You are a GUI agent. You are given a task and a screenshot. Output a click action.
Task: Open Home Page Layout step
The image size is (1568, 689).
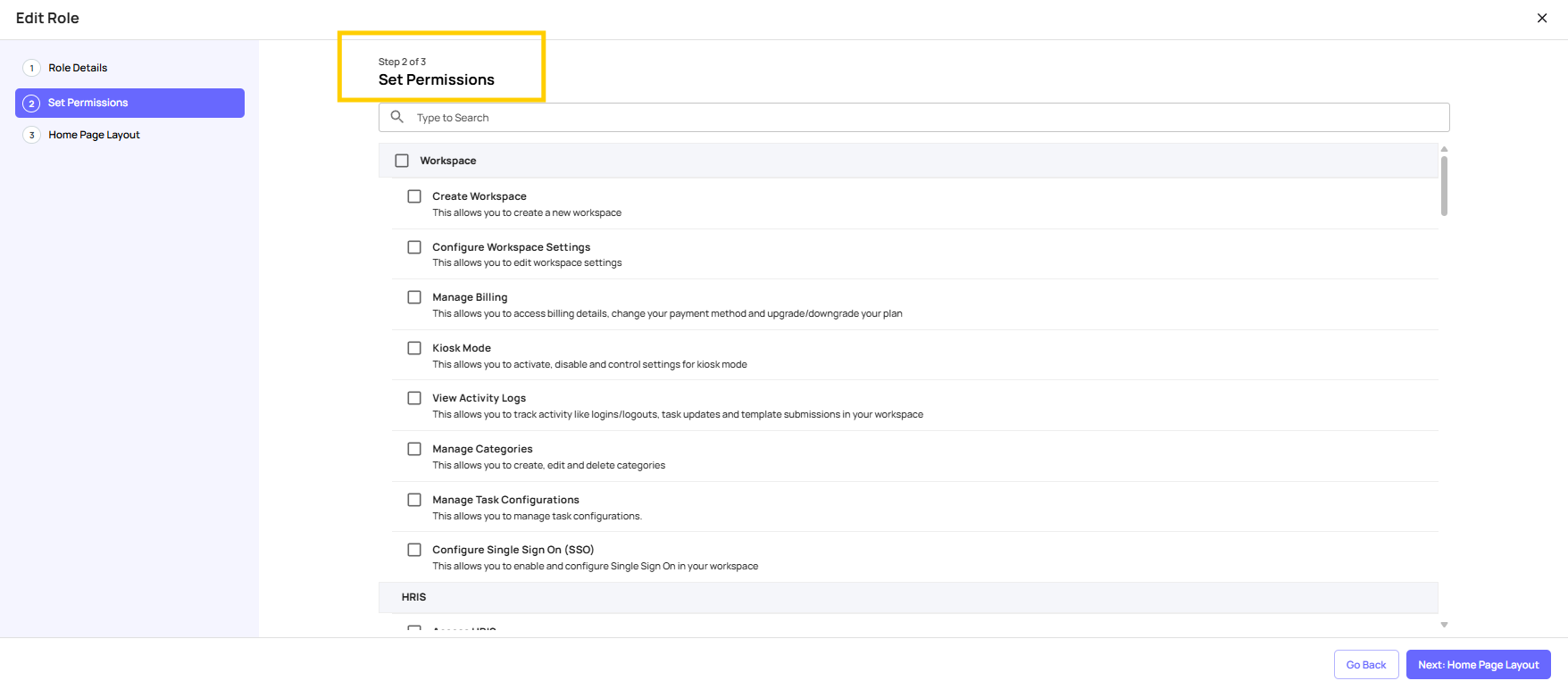coord(94,136)
